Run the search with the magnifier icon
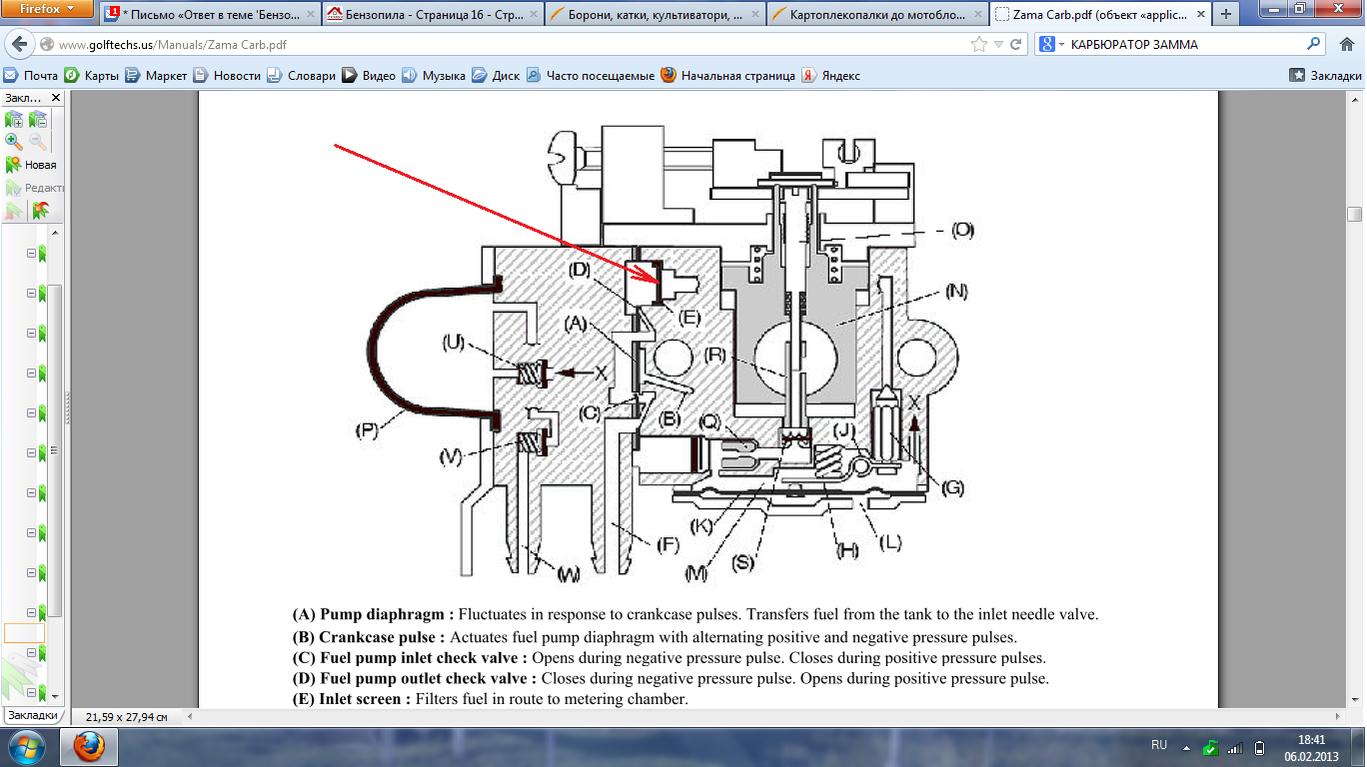This screenshot has width=1367, height=767. click(x=1314, y=44)
